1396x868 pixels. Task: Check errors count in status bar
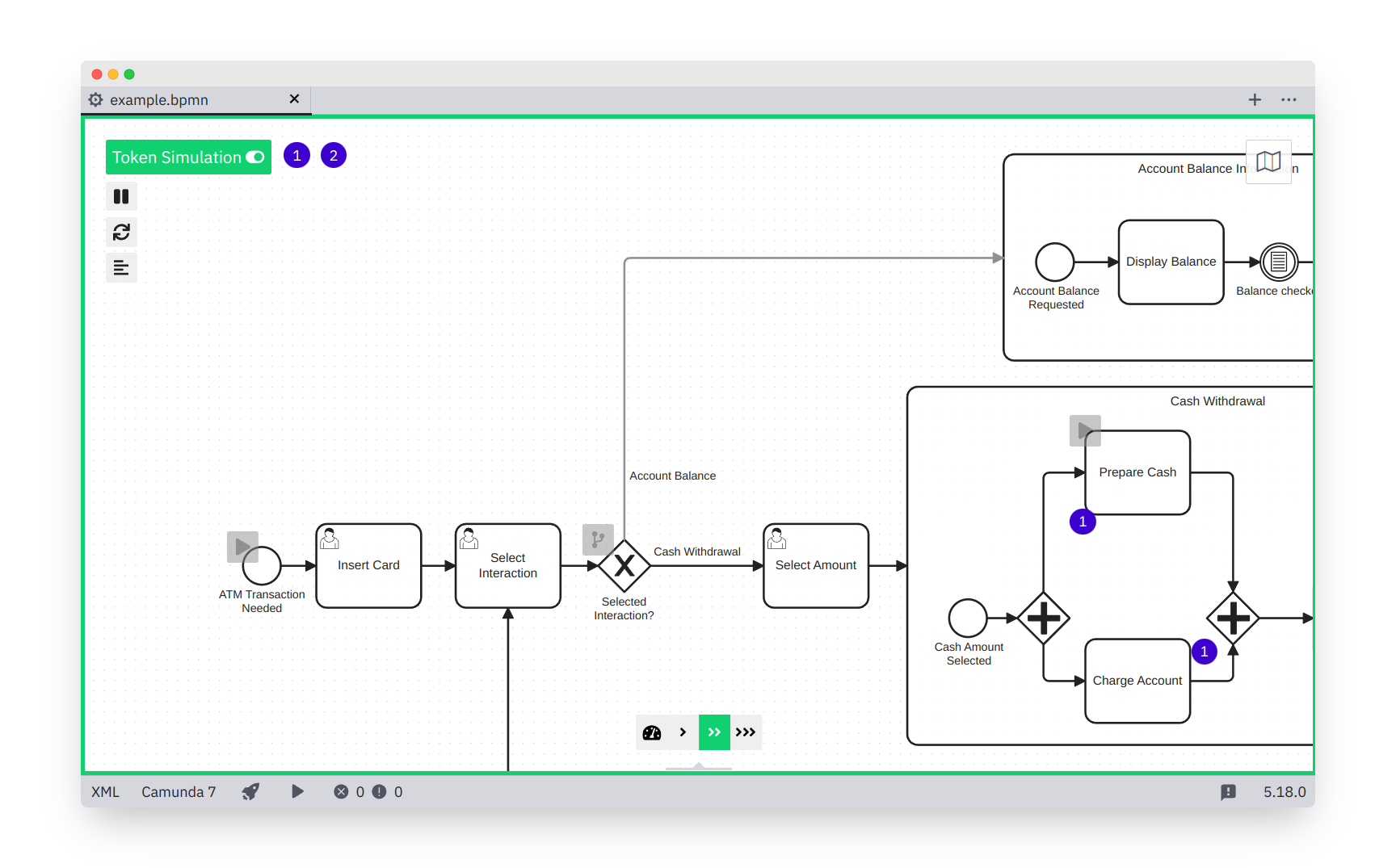(350, 791)
